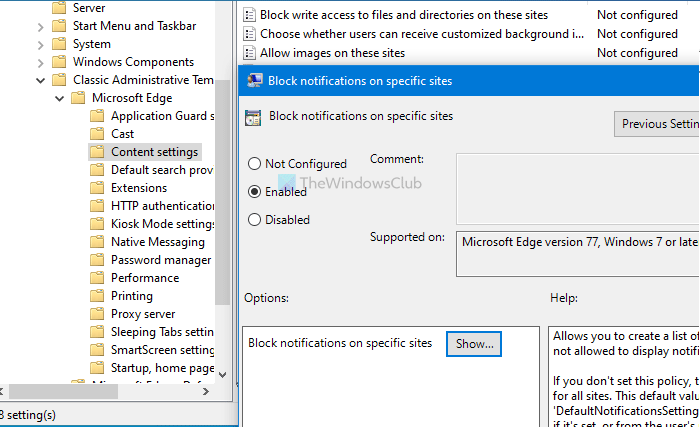
Task: Expand the Windows Components tree node
Action: click(x=41, y=62)
